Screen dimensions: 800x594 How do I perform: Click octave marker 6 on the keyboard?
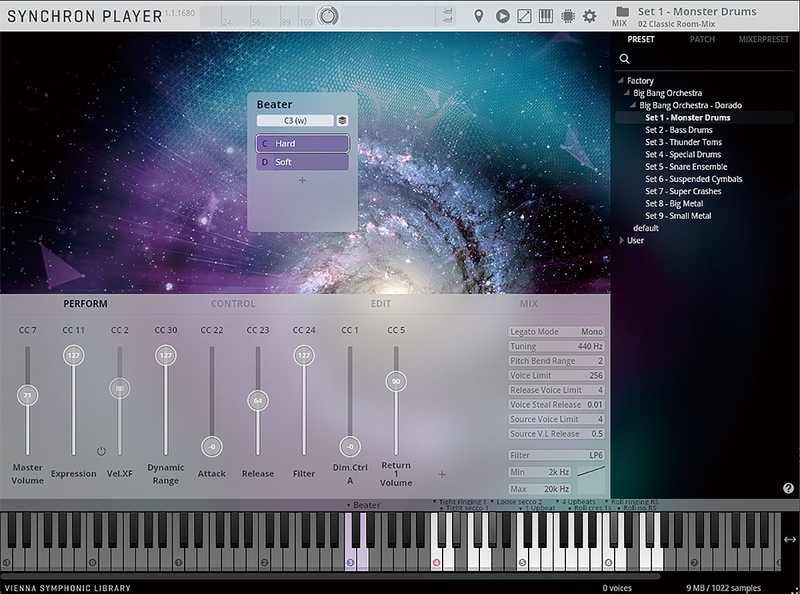pos(608,562)
